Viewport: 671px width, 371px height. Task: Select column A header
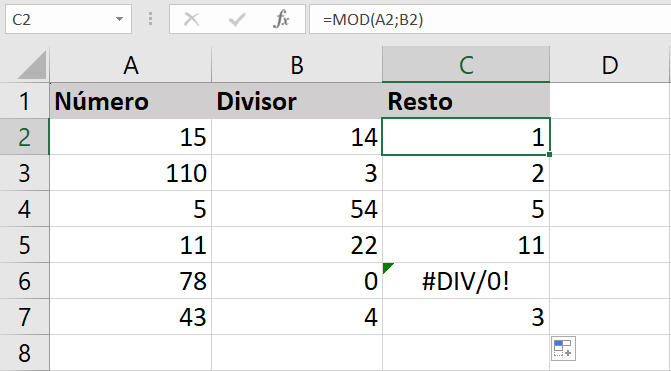pos(131,65)
